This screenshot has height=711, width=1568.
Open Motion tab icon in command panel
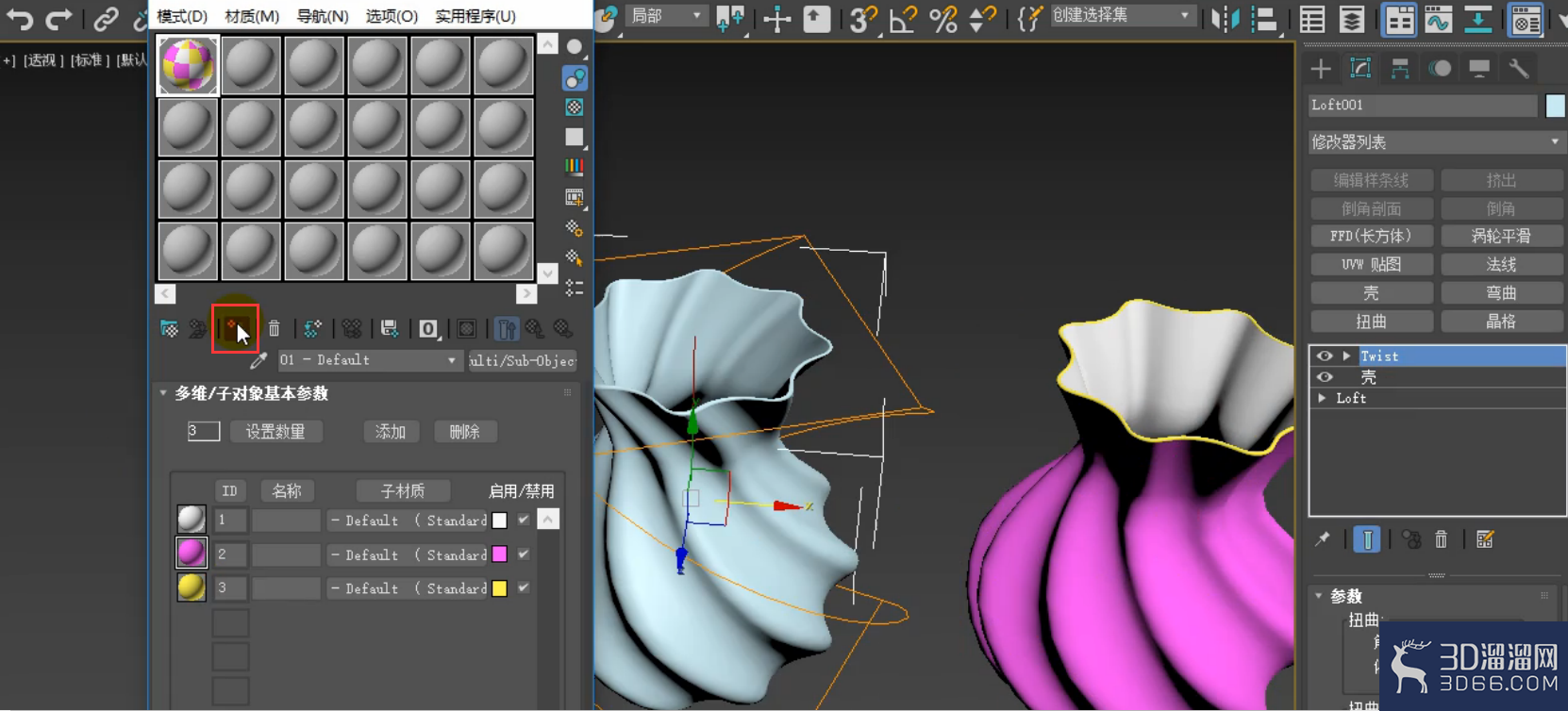tap(1440, 68)
